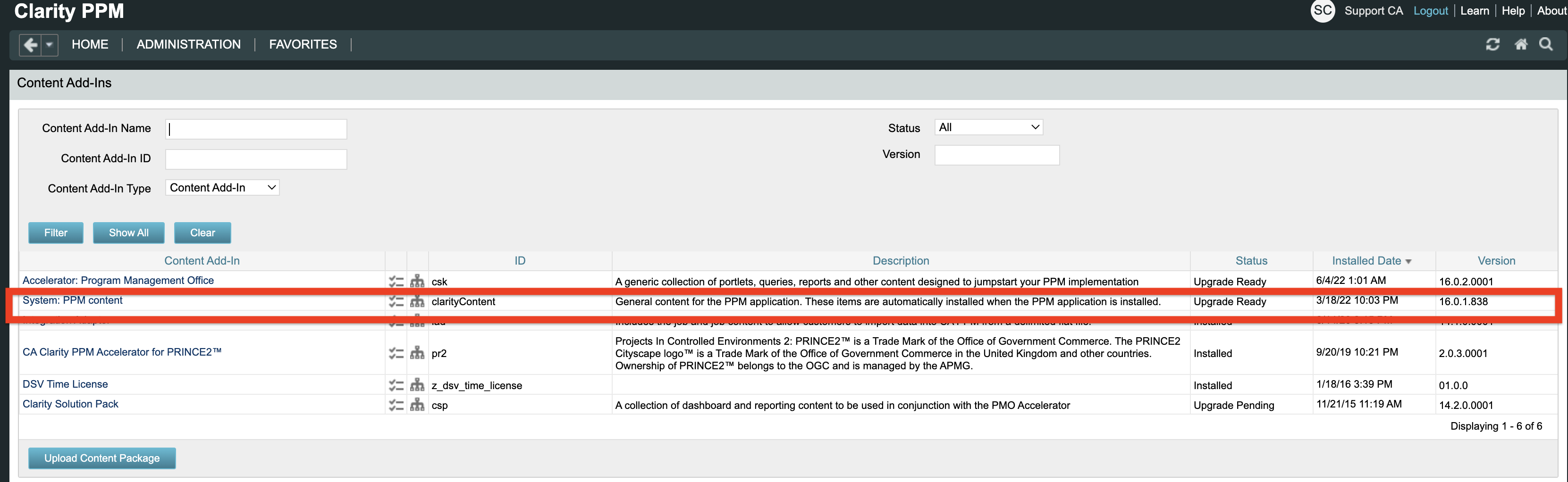Image resolution: width=1568 pixels, height=482 pixels.
Task: Focus the Content Add-In ID text field
Action: point(256,159)
